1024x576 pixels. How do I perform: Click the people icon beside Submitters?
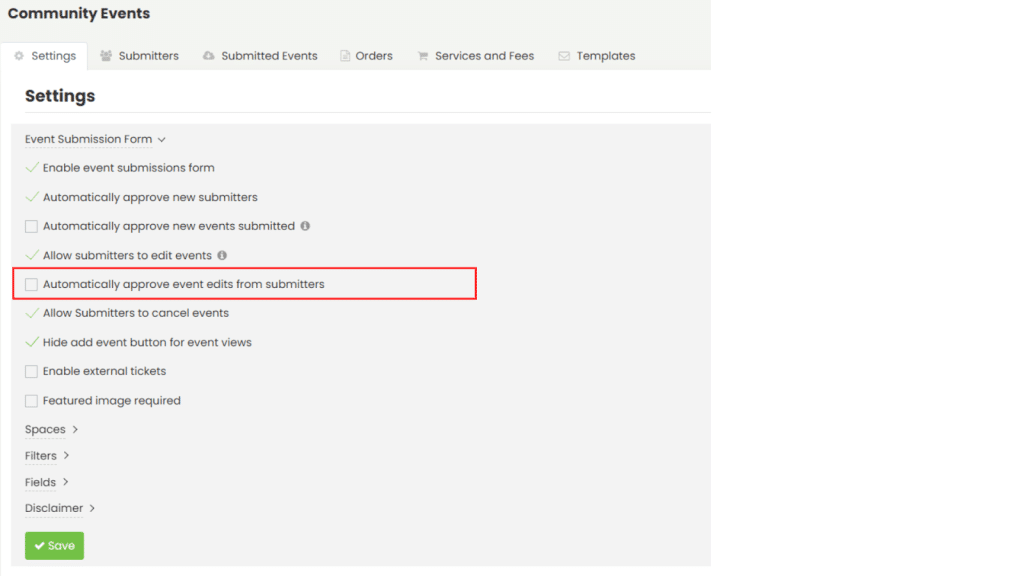tap(107, 56)
